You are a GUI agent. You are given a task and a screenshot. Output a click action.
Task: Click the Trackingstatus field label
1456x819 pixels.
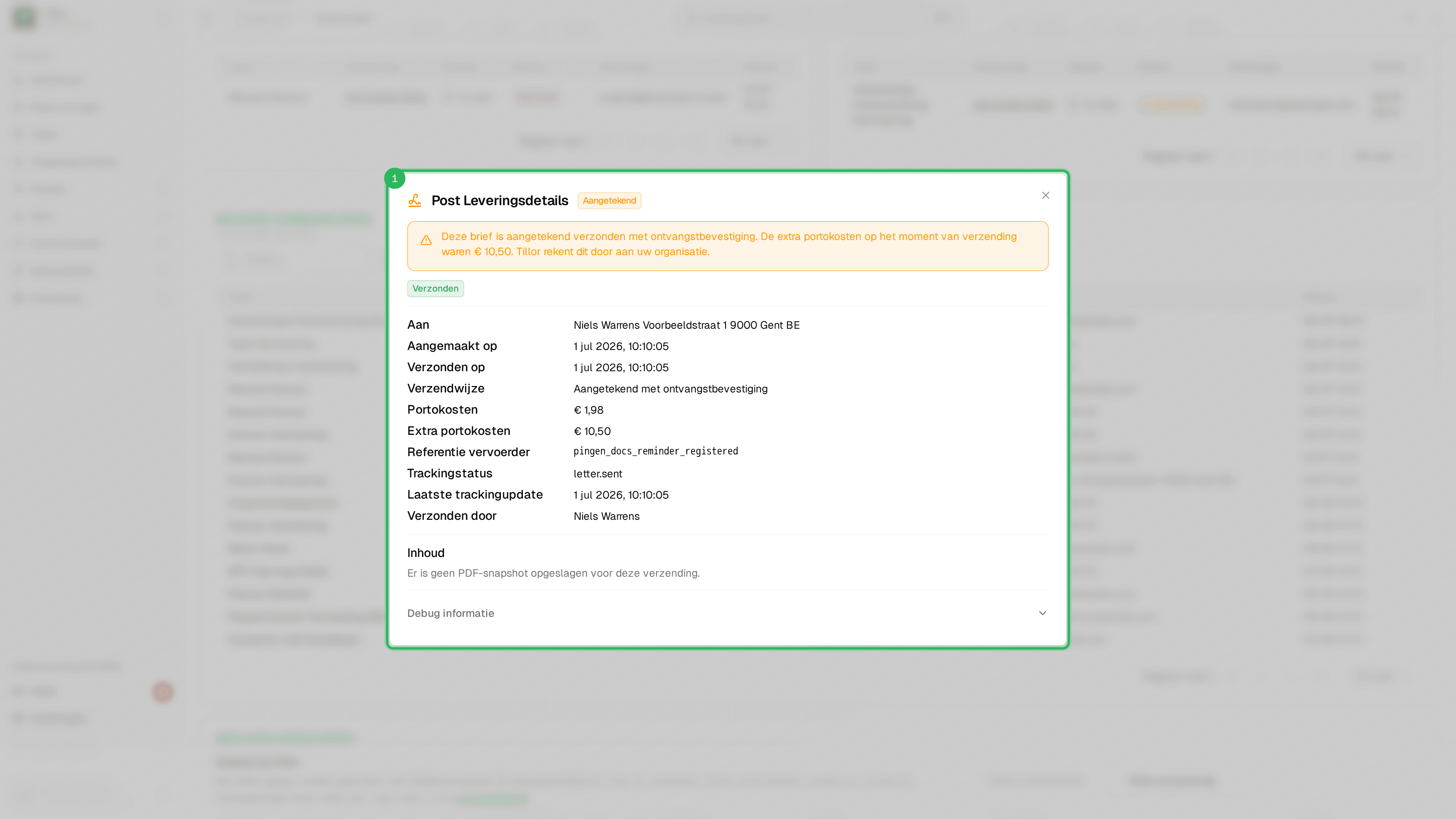point(449,474)
